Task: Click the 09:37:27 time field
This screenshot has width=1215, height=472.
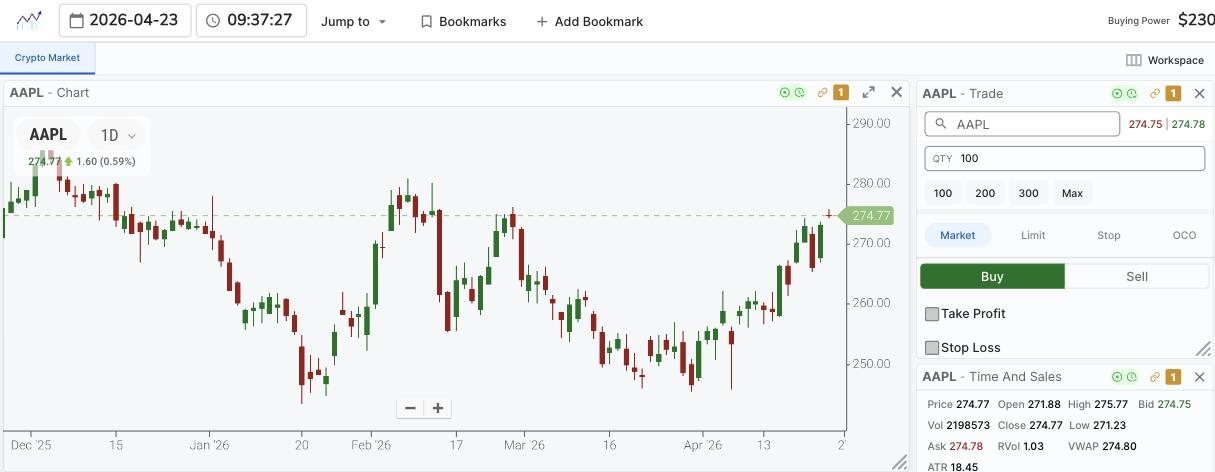Action: pyautogui.click(x=251, y=20)
